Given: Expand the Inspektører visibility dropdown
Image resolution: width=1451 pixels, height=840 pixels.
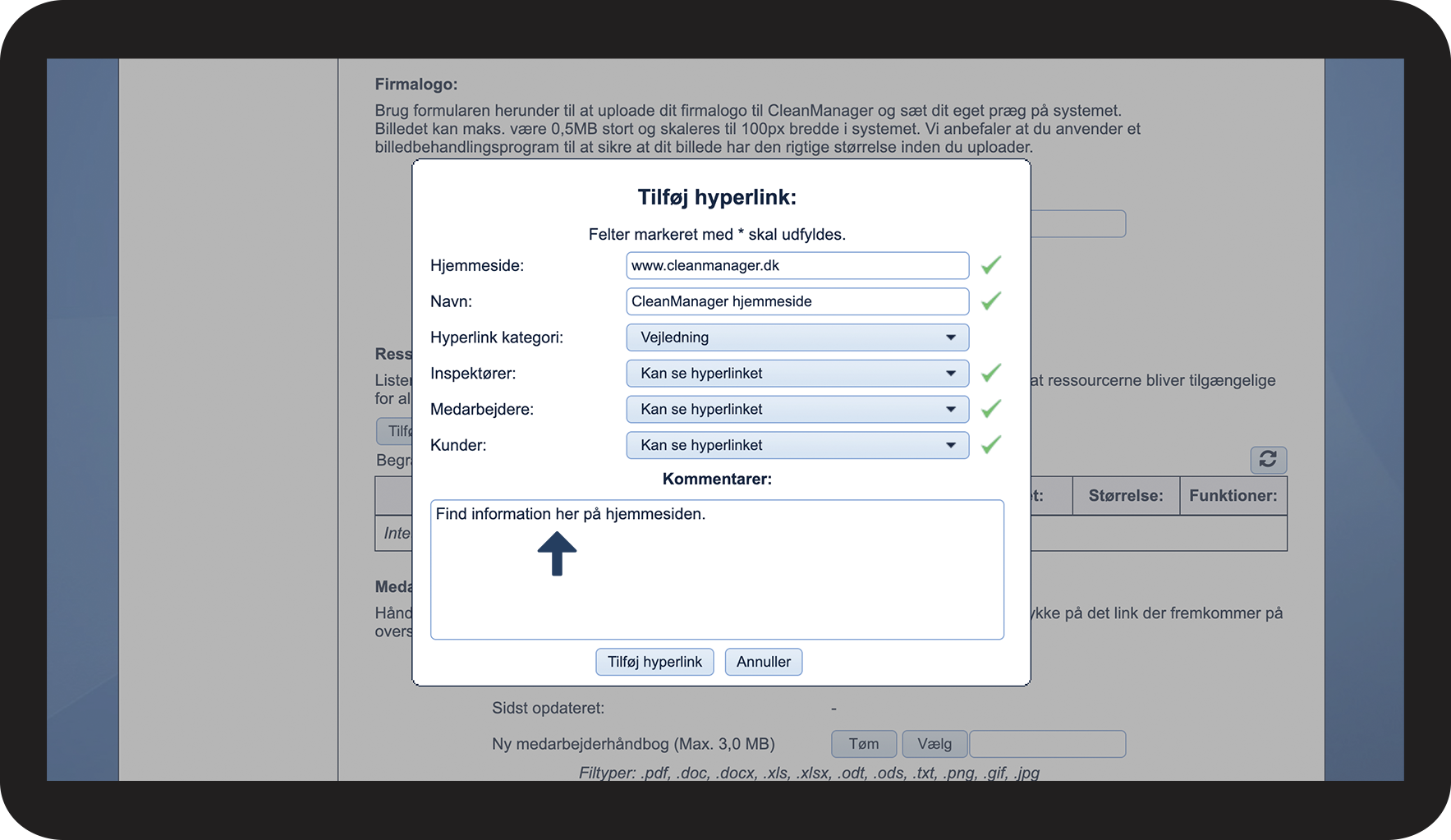Looking at the screenshot, I should point(797,374).
